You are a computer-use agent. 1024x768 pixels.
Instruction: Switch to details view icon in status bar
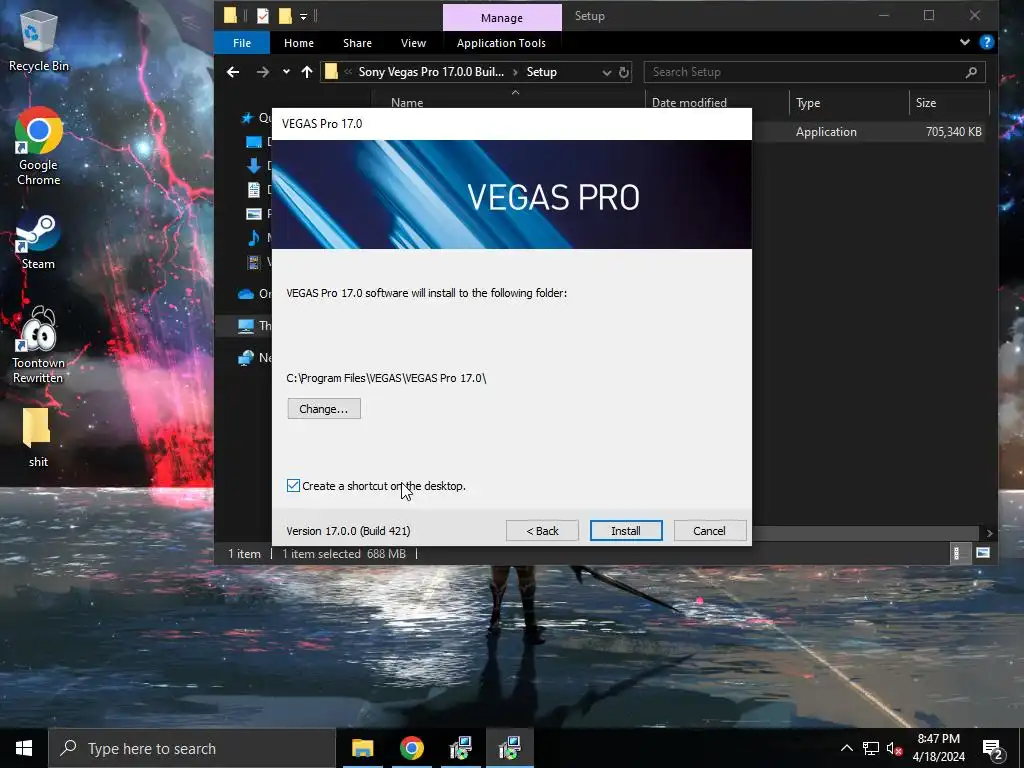click(957, 553)
